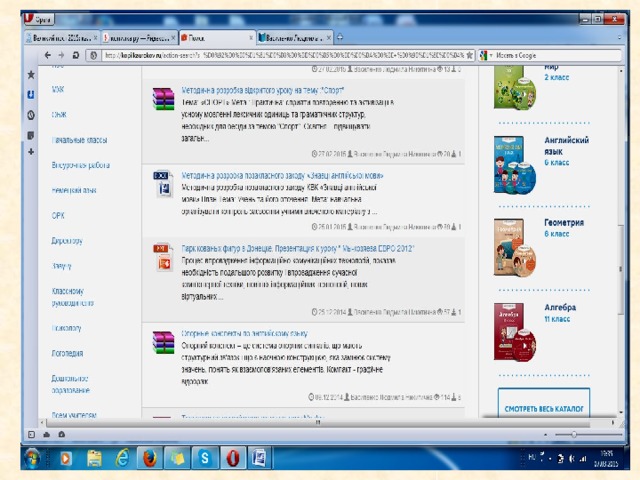
Task: Open the 'Логопедия' category link
Action: pos(67,353)
